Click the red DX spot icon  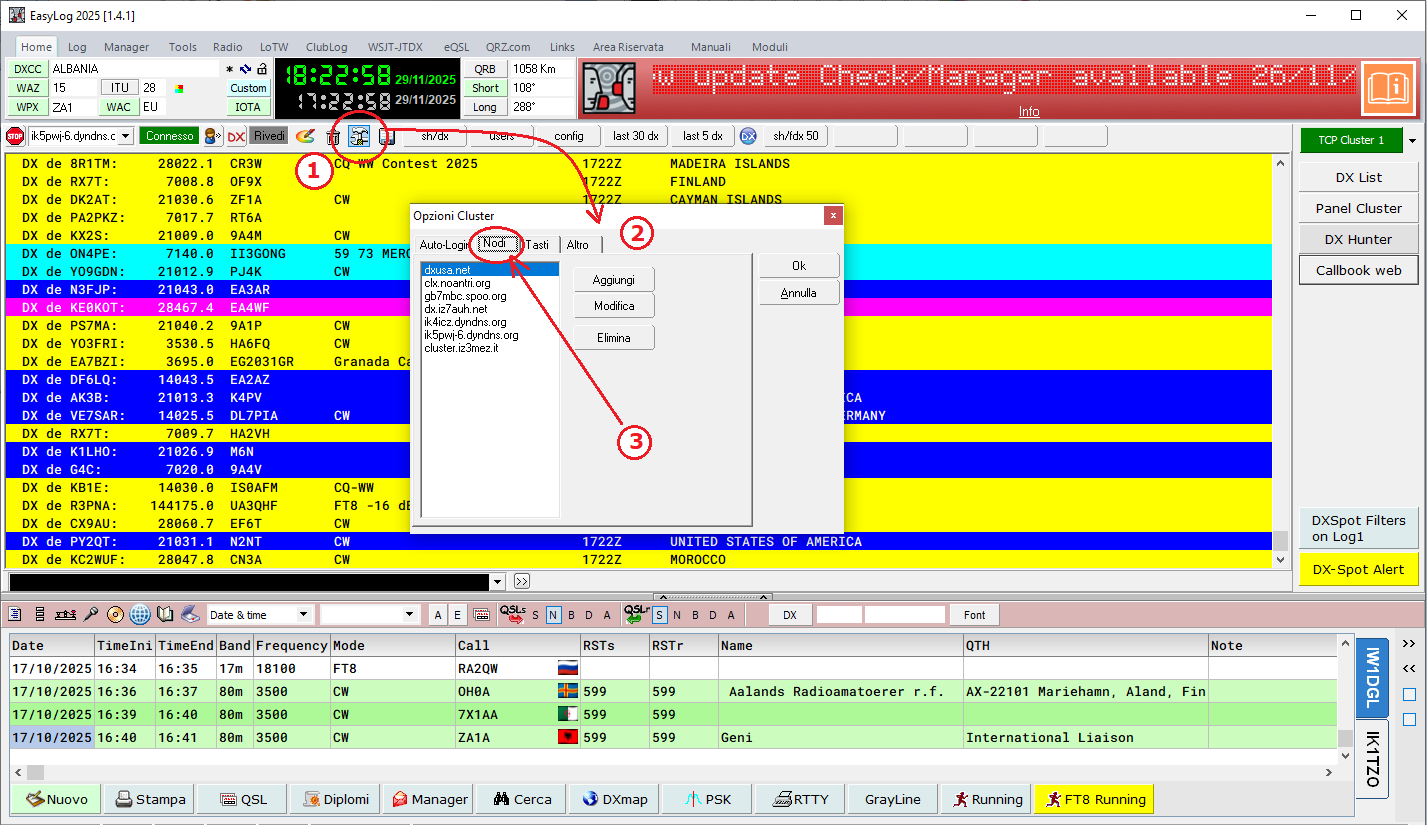pyautogui.click(x=236, y=136)
